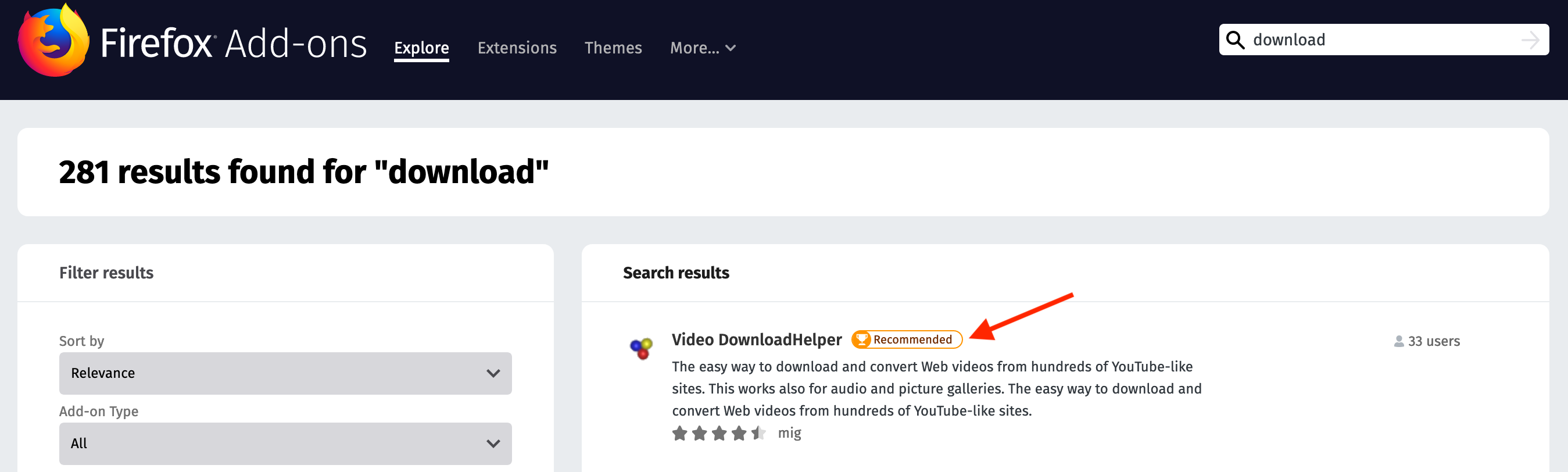Open the Extensions section

(517, 48)
